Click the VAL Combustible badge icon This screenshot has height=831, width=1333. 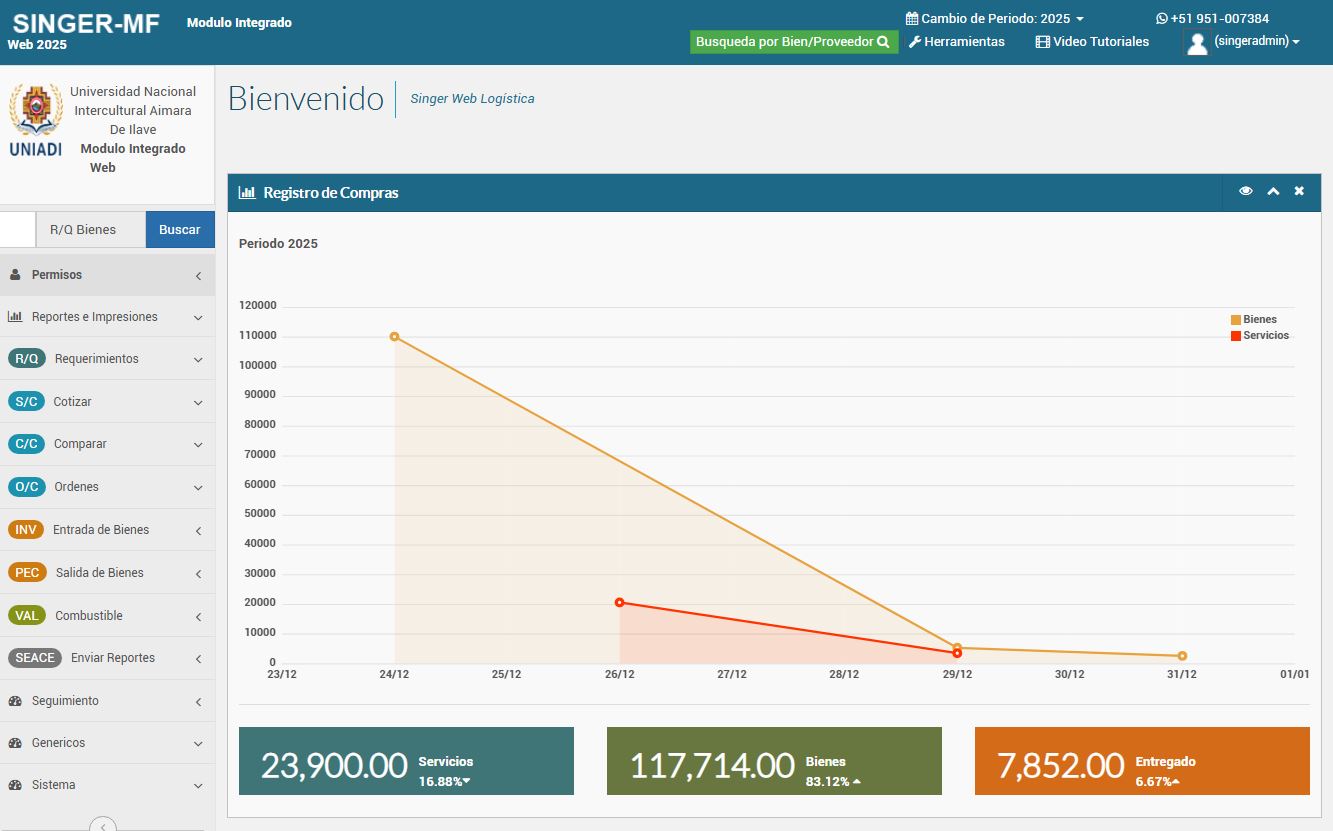(26, 616)
